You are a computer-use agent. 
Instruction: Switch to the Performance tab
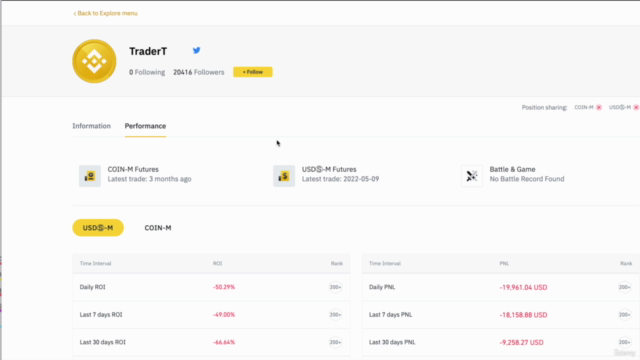(x=145, y=126)
